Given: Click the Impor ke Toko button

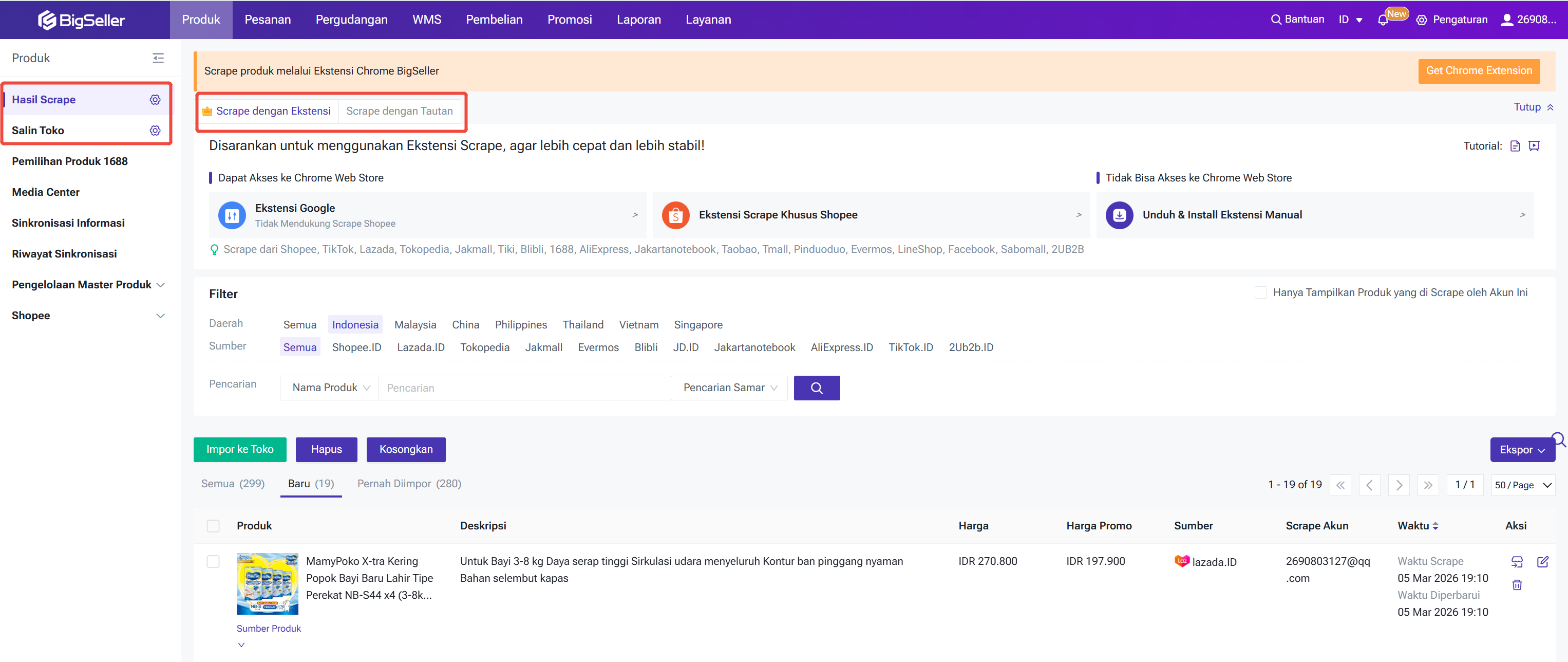Looking at the screenshot, I should [239, 449].
